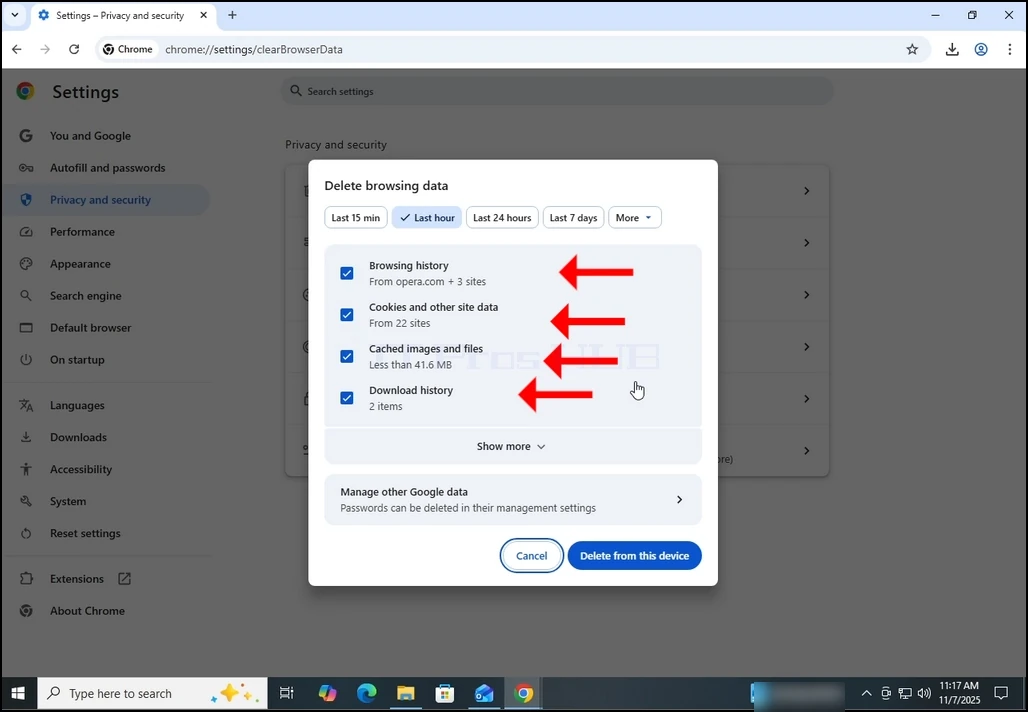Select the Last hour time range
The image size is (1028, 712).
click(x=427, y=218)
